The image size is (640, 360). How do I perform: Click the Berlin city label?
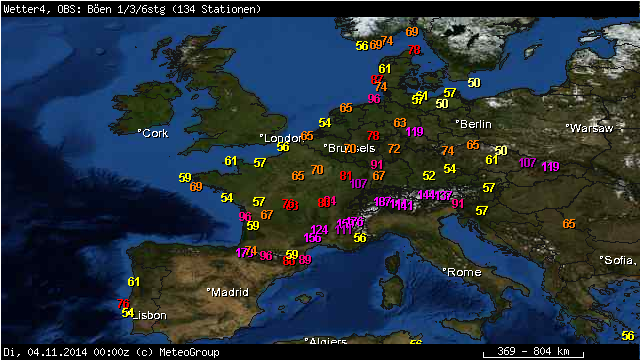coord(473,124)
